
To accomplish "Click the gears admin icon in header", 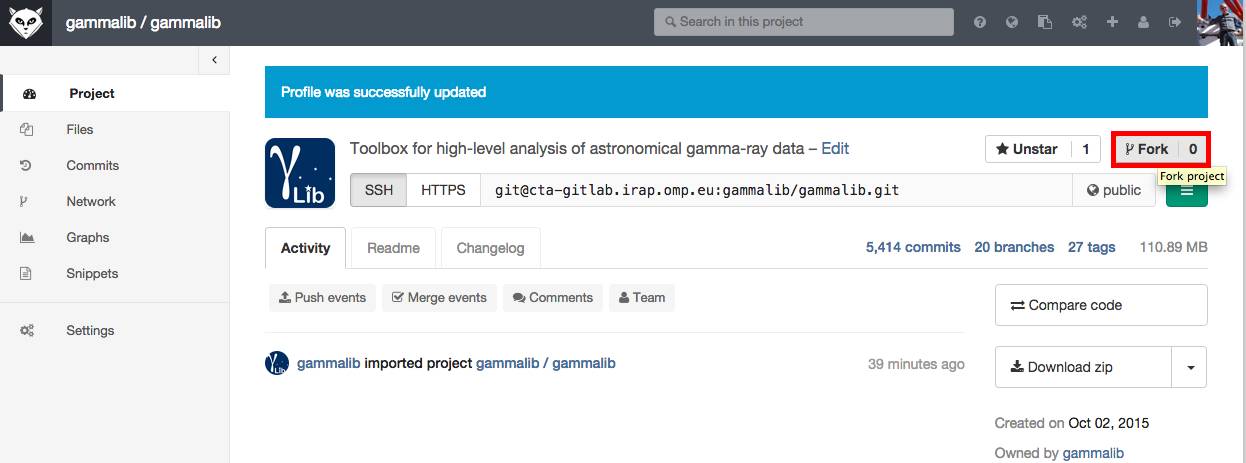I will [1079, 22].
